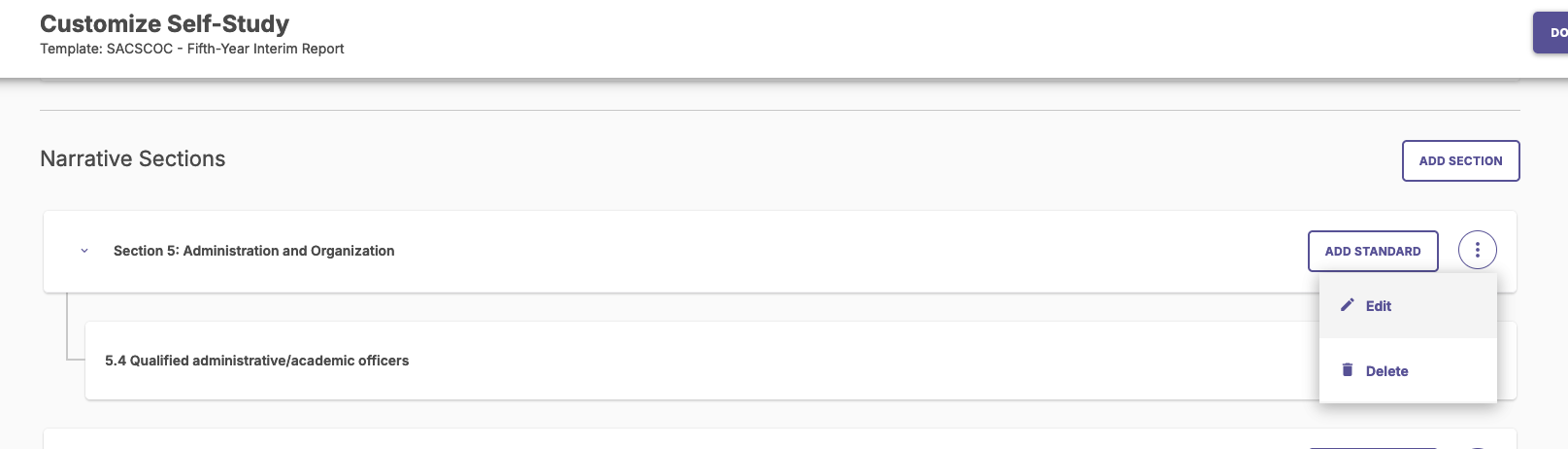1568x449 pixels.
Task: Click the Template: SACSCOC Fifth-Year Interim Report subtitle
Action: coord(192,49)
